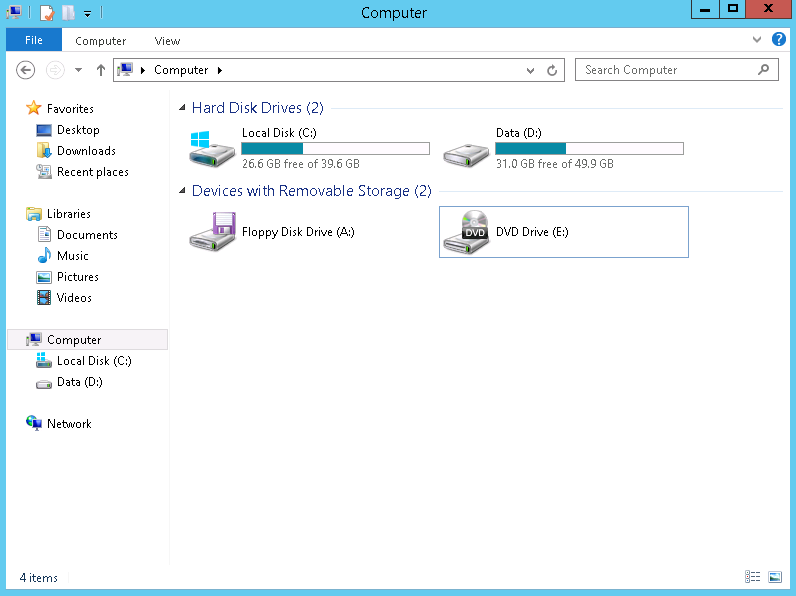Open Downloads in Favorites
This screenshot has height=596, width=796.
(x=86, y=151)
